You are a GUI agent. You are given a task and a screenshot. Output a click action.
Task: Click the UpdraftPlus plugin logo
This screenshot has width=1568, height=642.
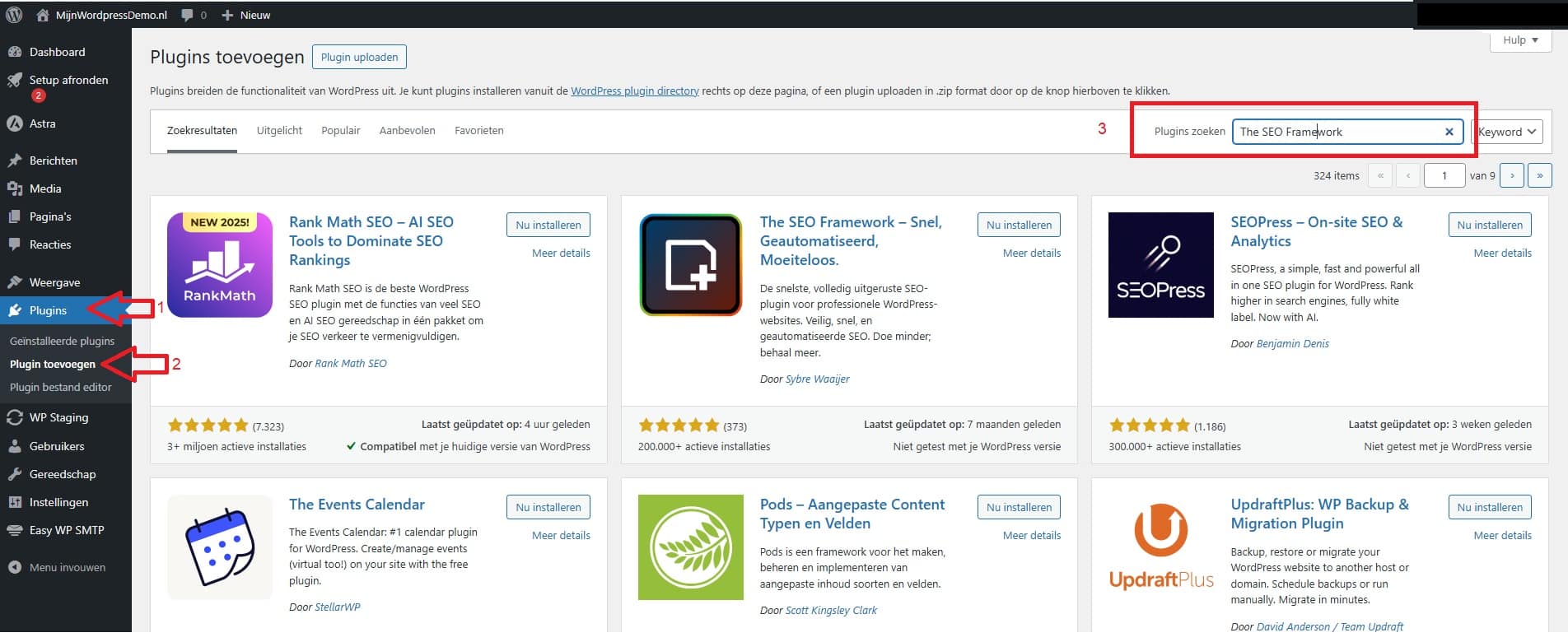(x=1161, y=547)
